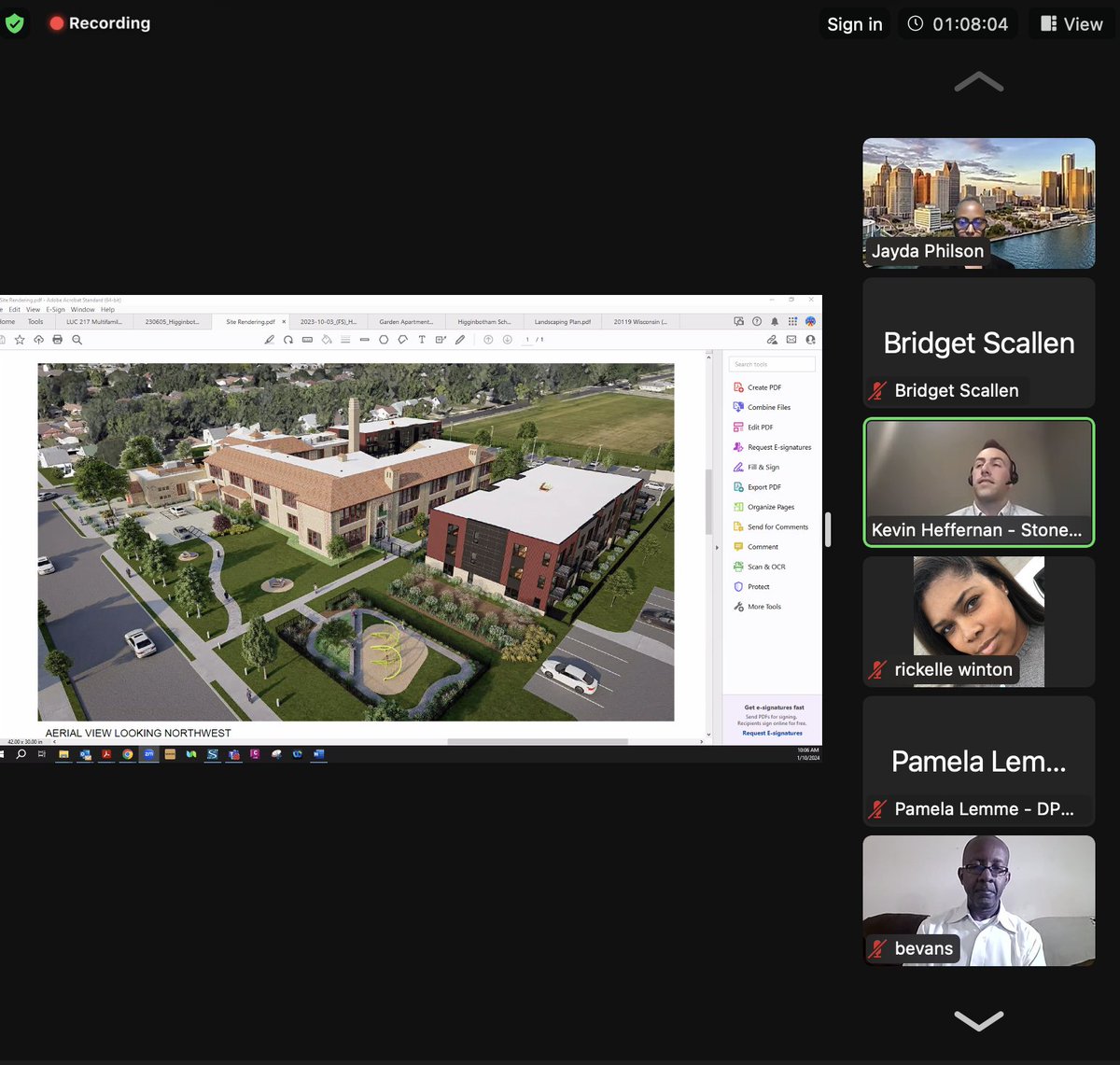Click the document horizontal scrollbar

click(538, 741)
